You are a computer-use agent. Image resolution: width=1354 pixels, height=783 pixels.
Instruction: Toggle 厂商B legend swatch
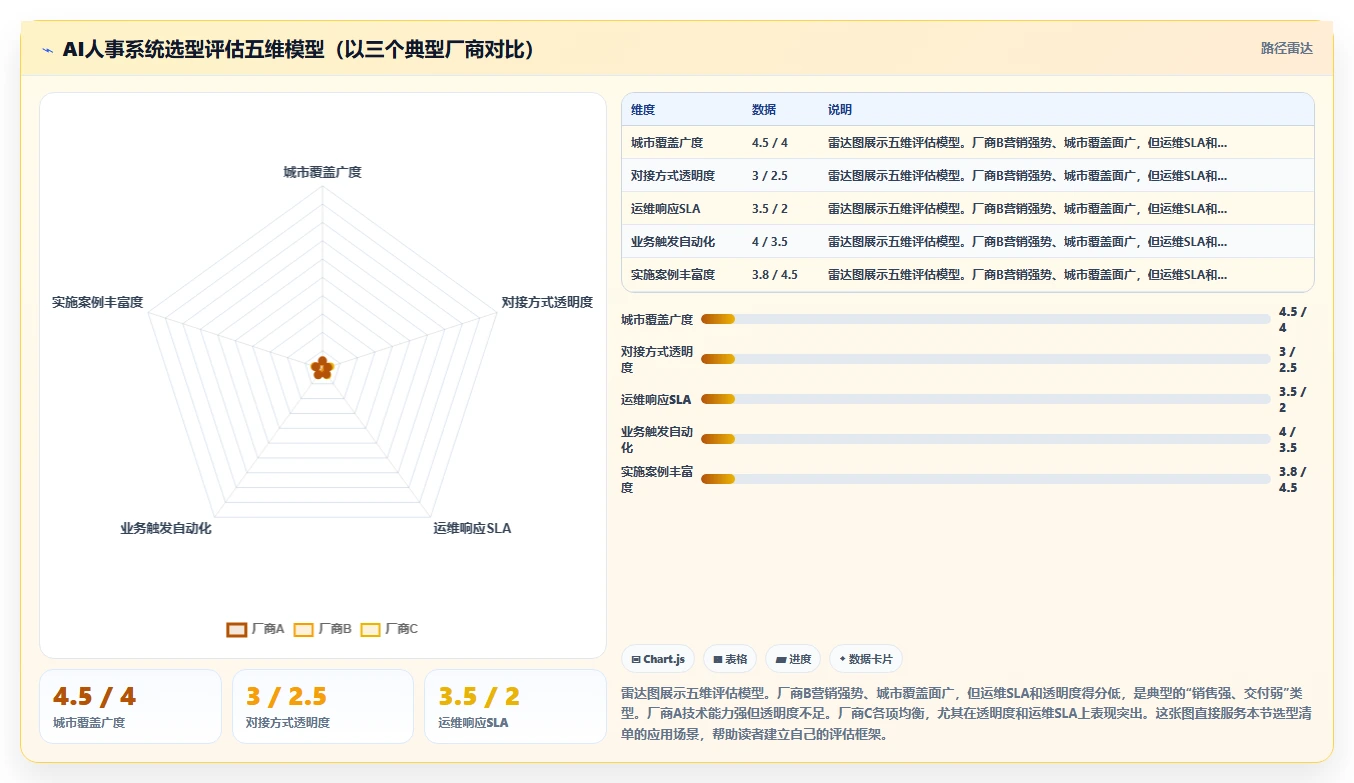tap(304, 629)
